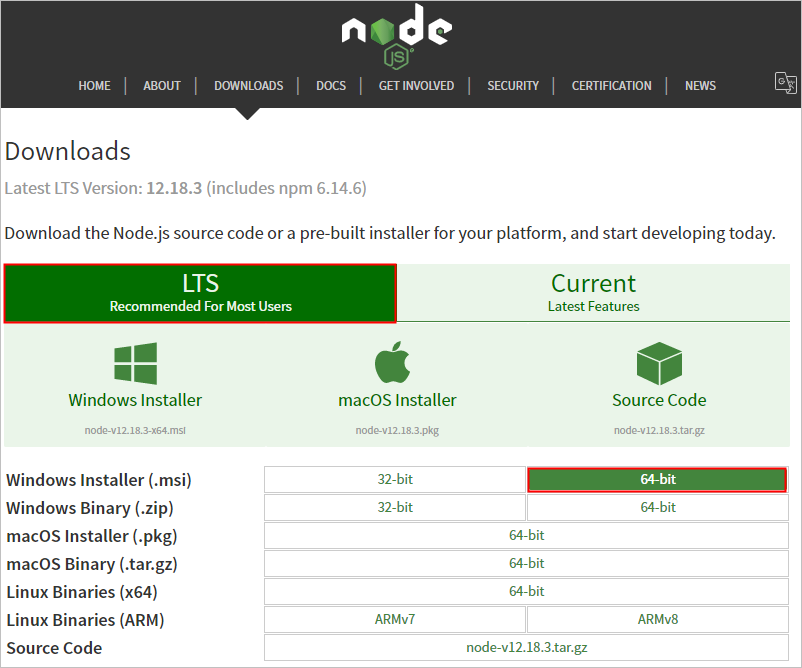The width and height of the screenshot is (802, 668).
Task: Open the CERTIFICATION nav item
Action: (612, 85)
